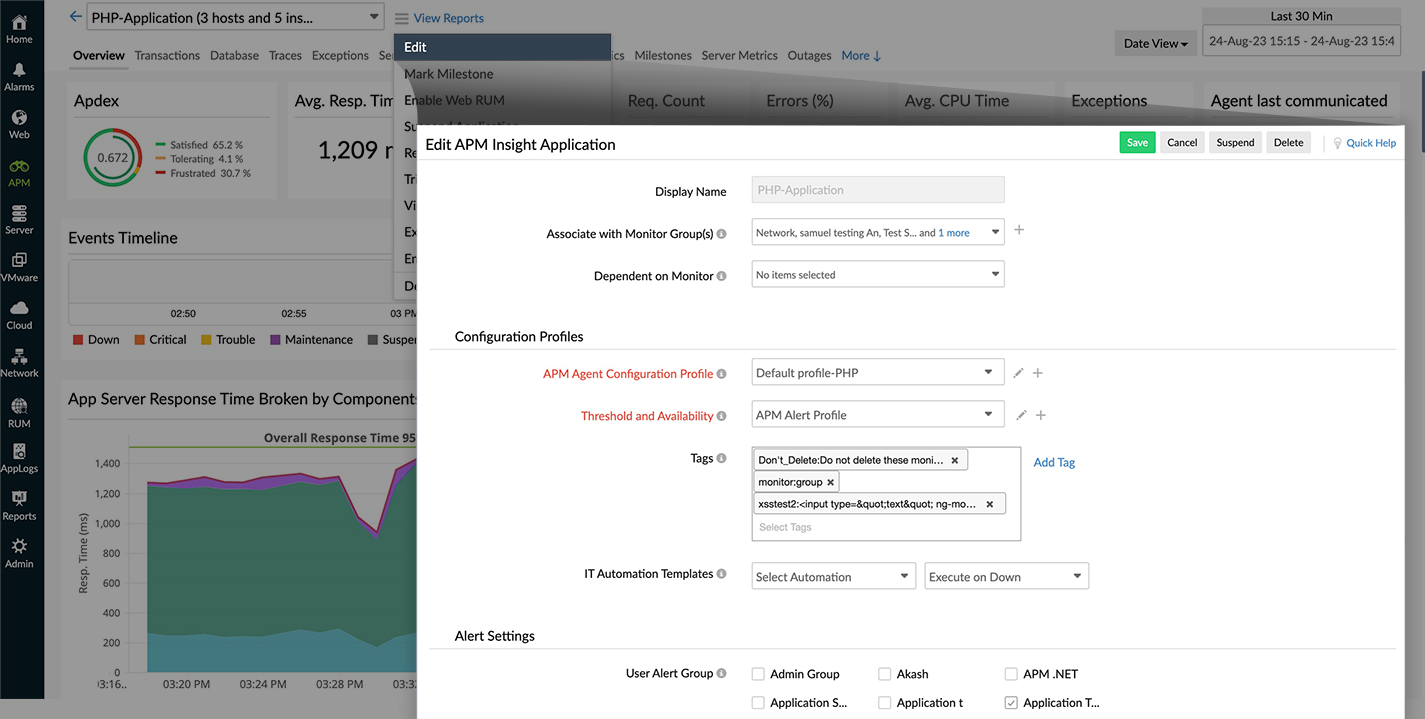Enable the Akash alert group checkbox
1425x719 pixels.
885,674
